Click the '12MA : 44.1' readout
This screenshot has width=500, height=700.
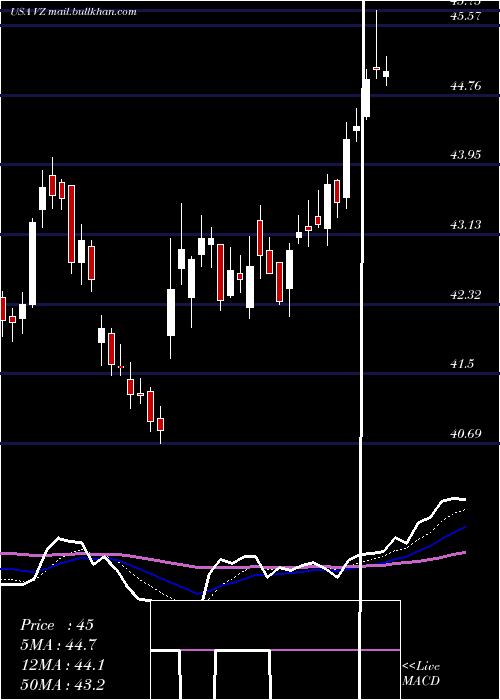pos(62,665)
